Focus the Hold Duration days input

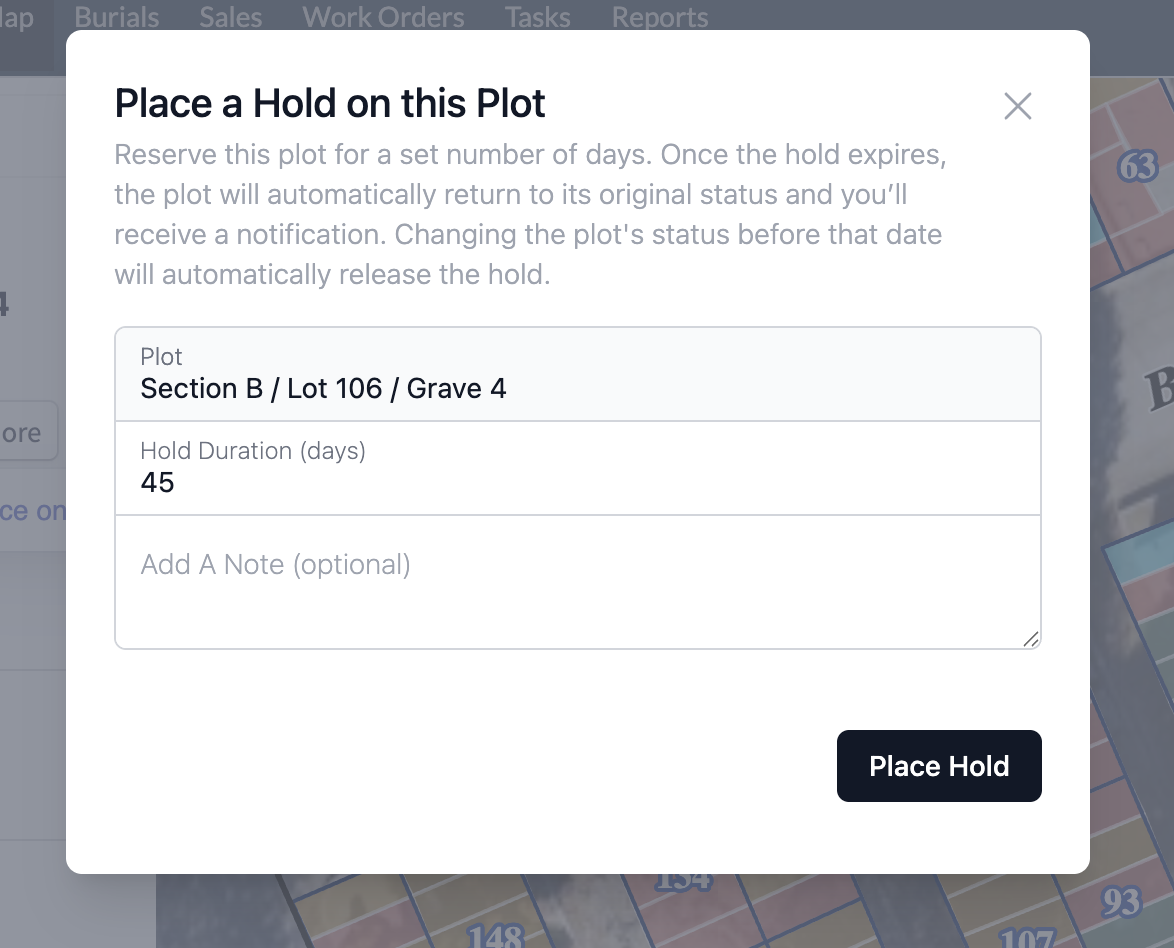click(577, 482)
